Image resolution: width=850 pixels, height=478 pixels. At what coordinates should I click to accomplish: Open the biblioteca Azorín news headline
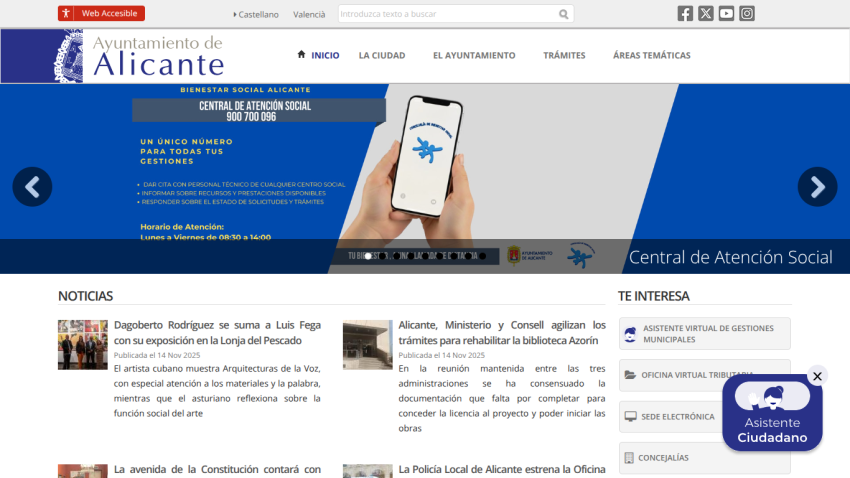point(502,333)
